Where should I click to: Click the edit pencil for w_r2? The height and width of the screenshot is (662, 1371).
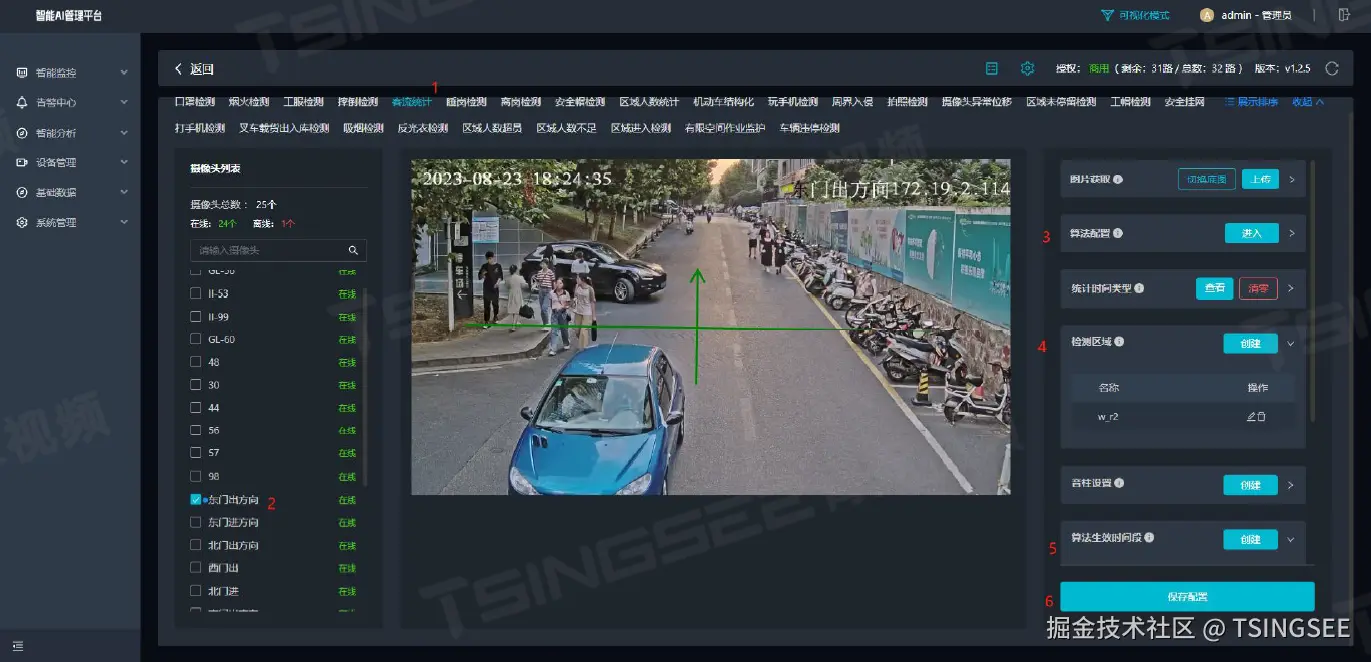point(1251,416)
